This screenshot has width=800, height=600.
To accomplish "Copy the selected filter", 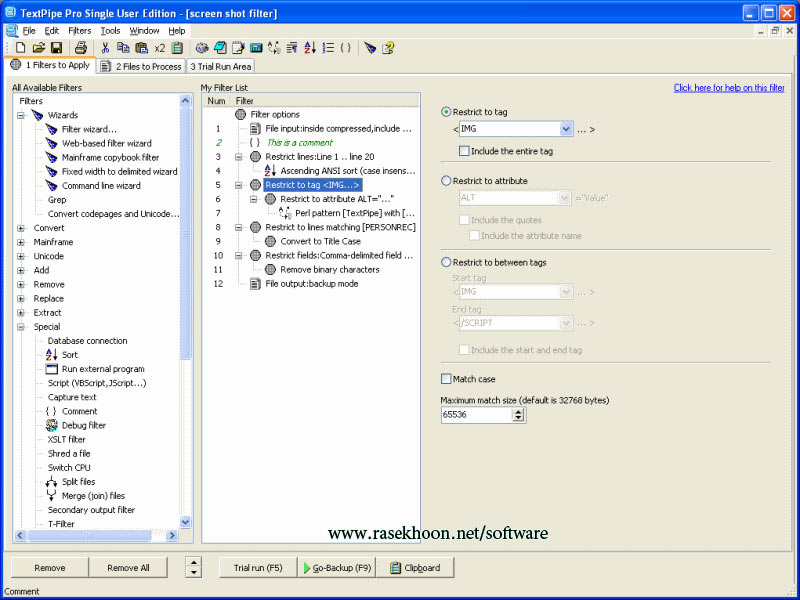I will point(121,47).
